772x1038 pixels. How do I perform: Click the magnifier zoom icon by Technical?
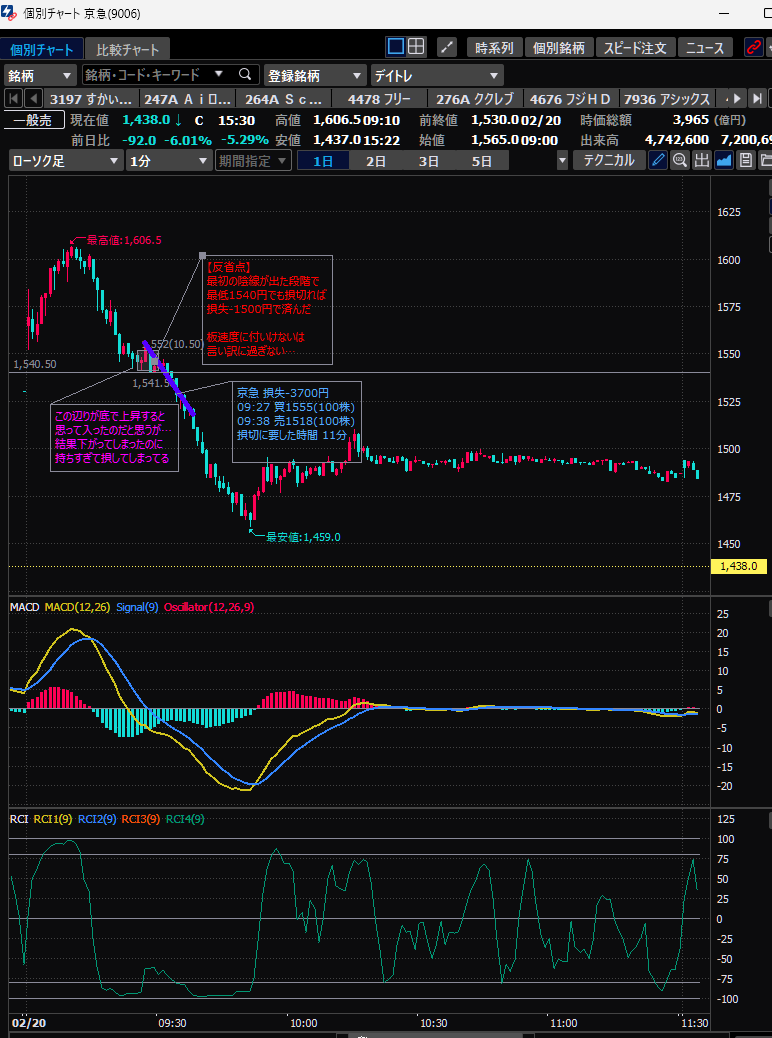pyautogui.click(x=679, y=160)
